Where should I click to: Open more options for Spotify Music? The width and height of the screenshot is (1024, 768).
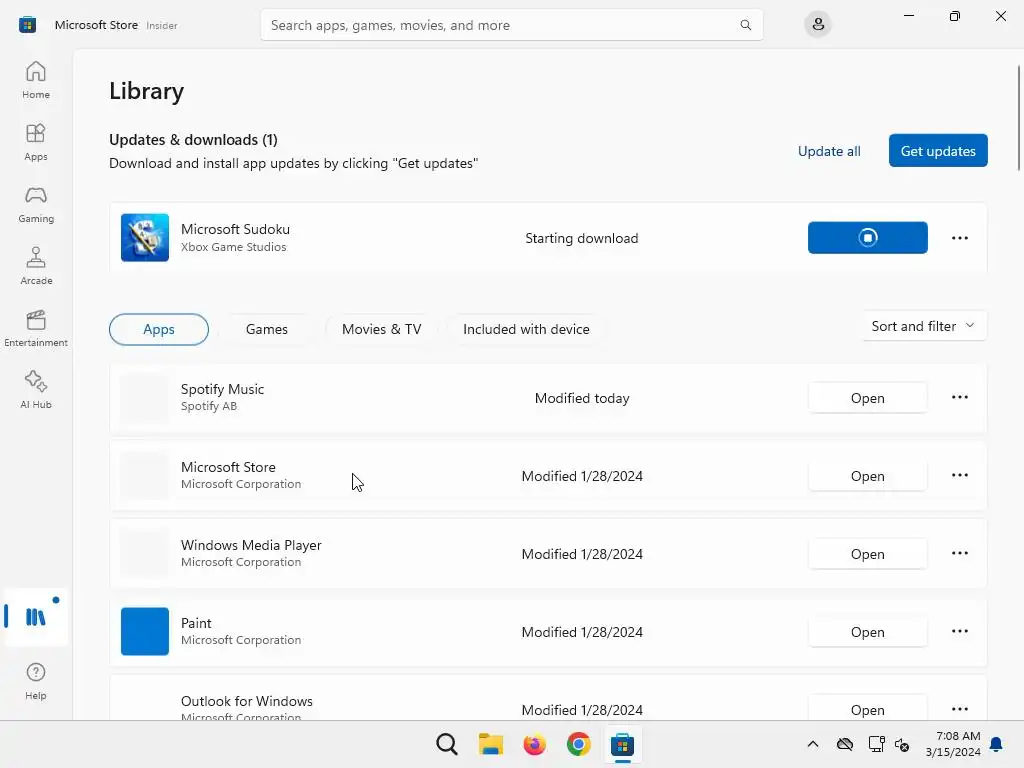pos(959,397)
